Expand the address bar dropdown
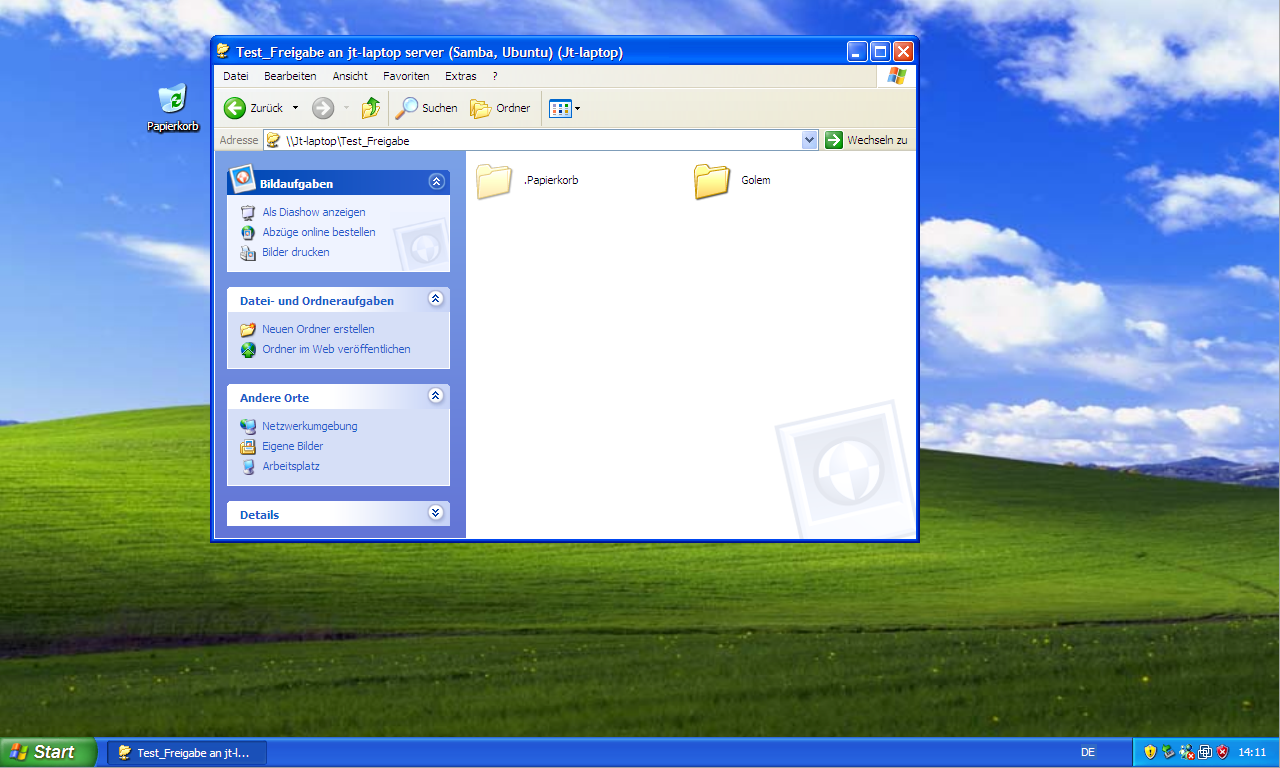Image resolution: width=1280 pixels, height=768 pixels. 810,141
